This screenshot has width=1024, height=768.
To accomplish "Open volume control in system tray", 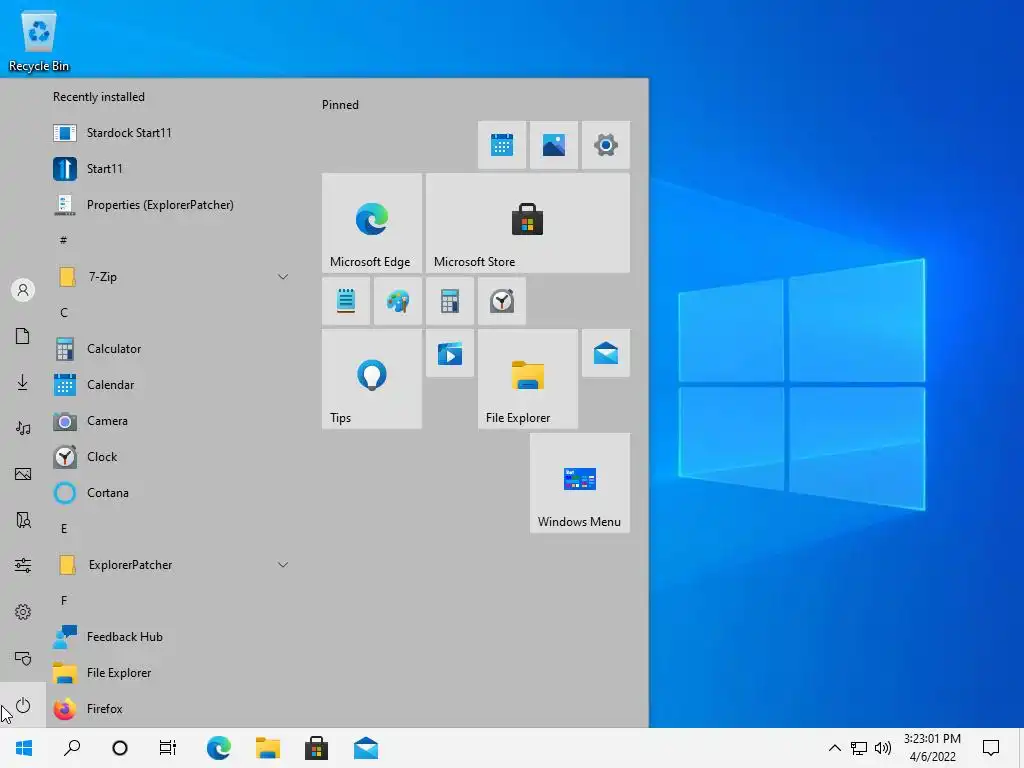I will (883, 748).
